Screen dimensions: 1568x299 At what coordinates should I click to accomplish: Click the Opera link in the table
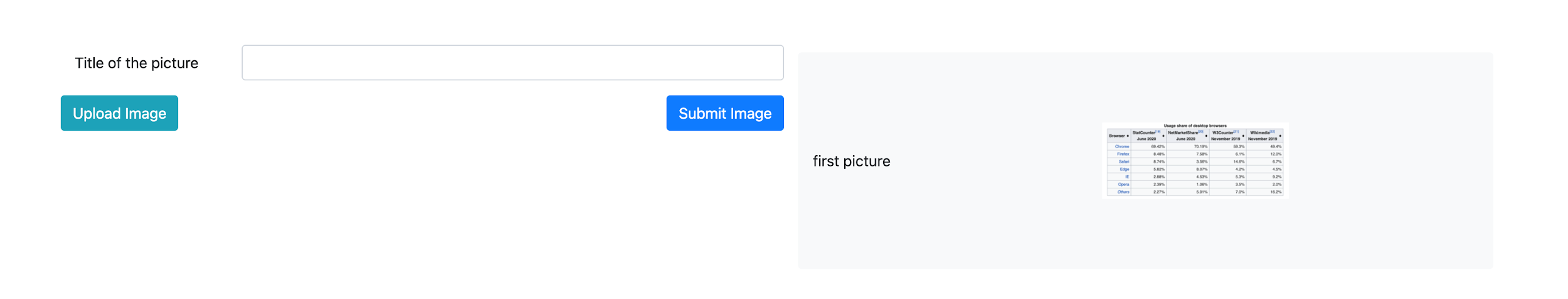tap(1123, 184)
